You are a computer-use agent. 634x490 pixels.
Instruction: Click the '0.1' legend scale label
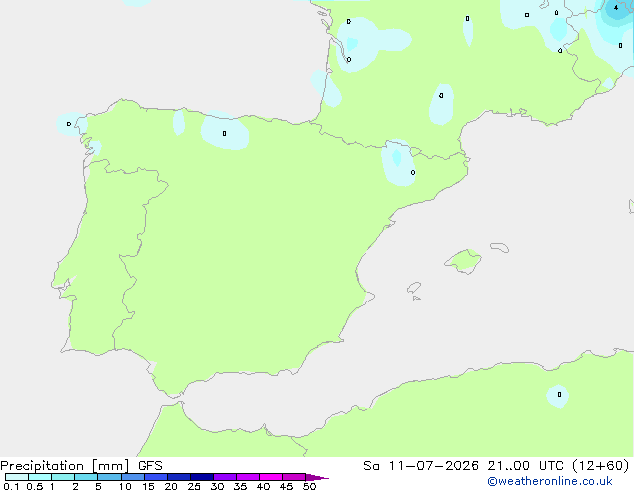pos(11,486)
